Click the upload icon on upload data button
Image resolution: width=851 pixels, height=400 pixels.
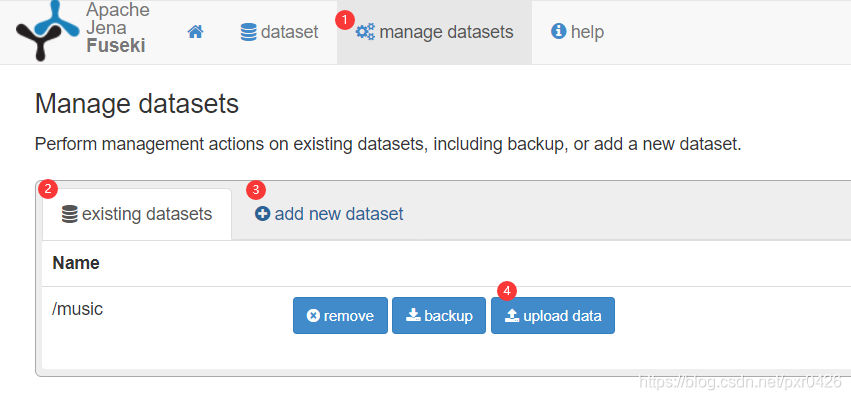[512, 316]
